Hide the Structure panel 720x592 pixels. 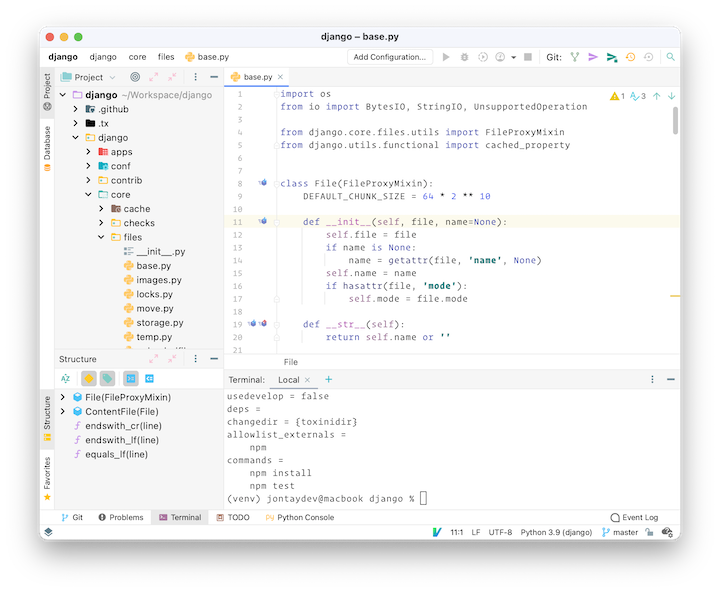click(x=214, y=359)
